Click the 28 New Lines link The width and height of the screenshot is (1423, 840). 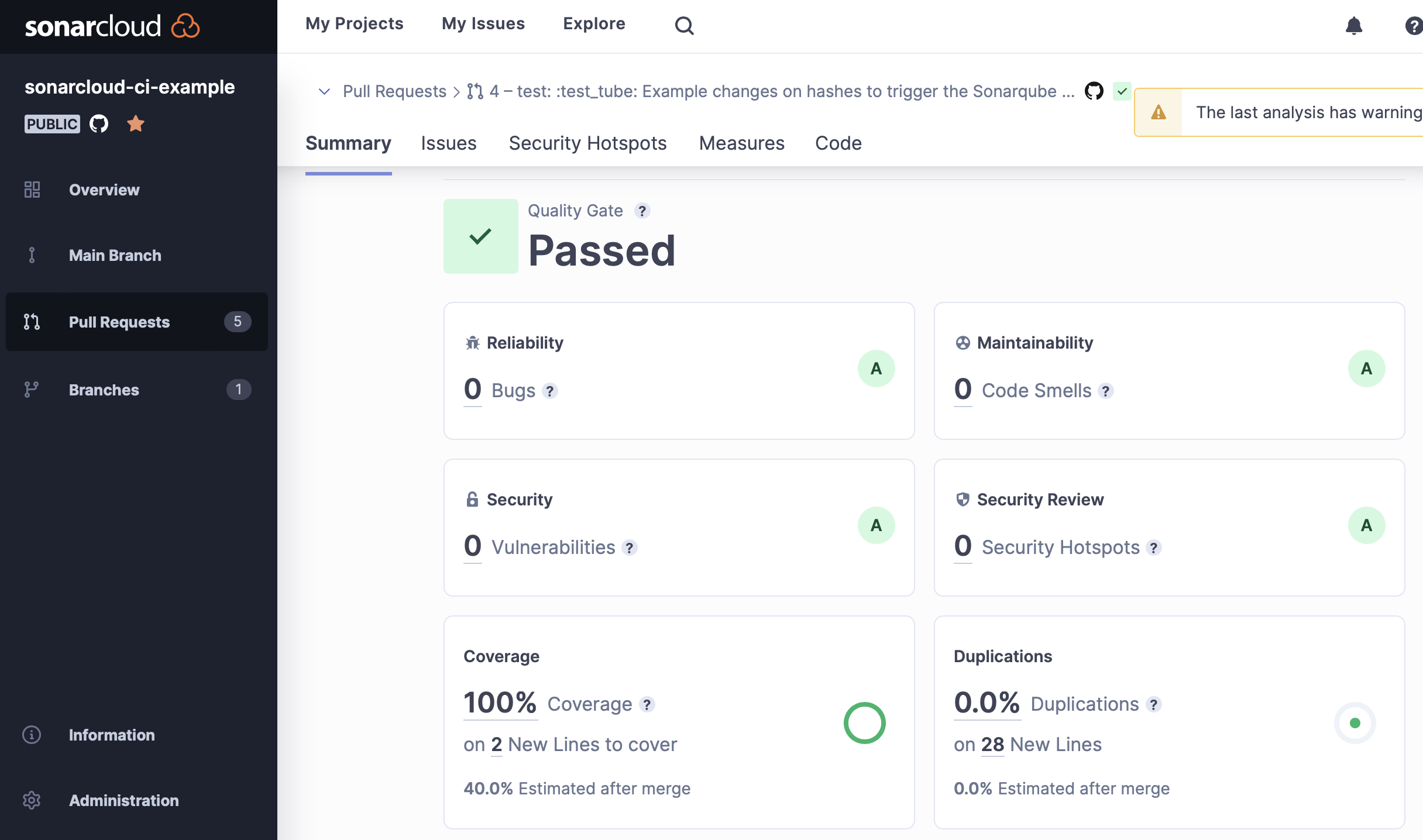(992, 744)
